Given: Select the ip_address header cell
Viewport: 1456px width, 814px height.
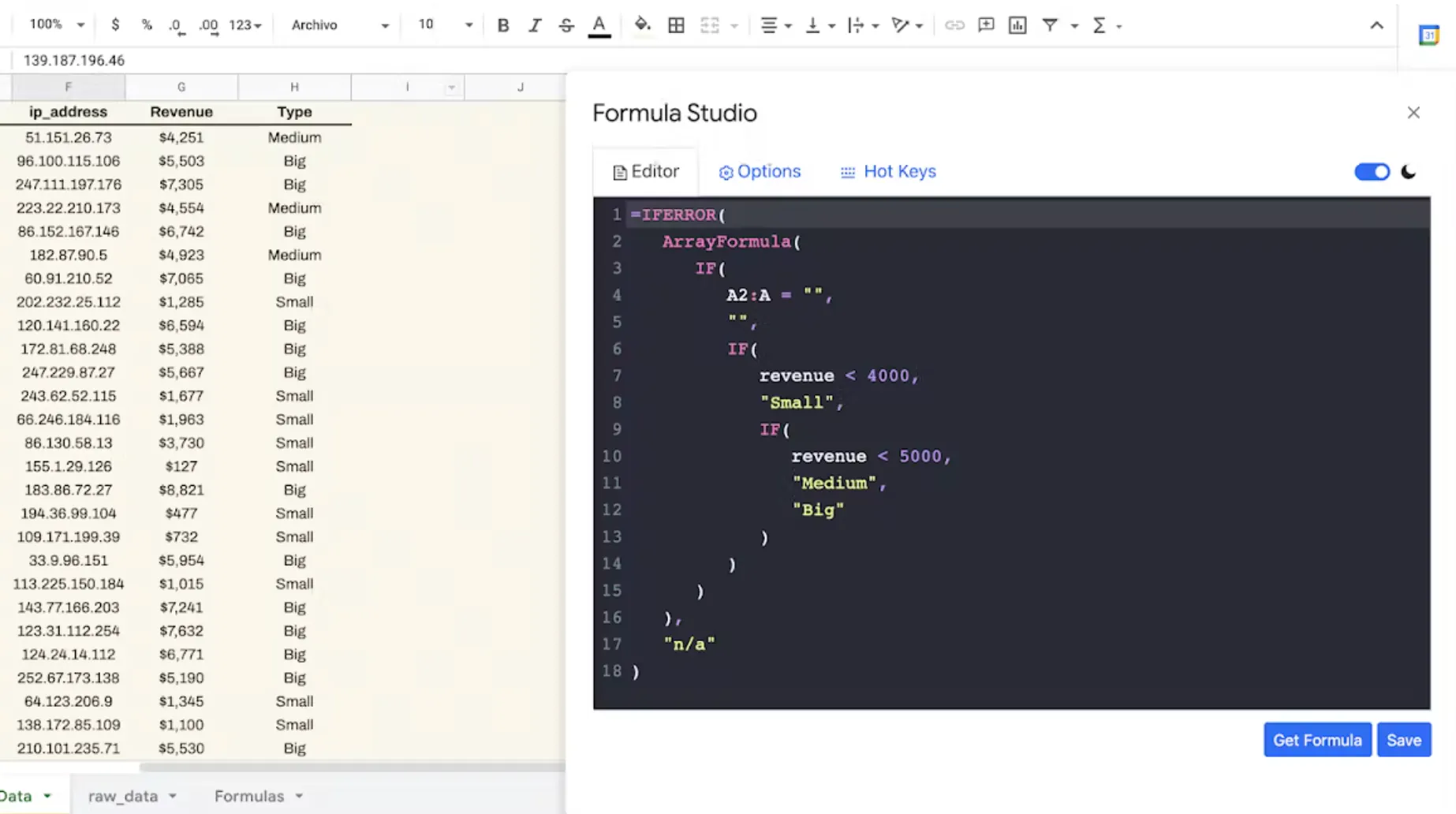Looking at the screenshot, I should (68, 112).
